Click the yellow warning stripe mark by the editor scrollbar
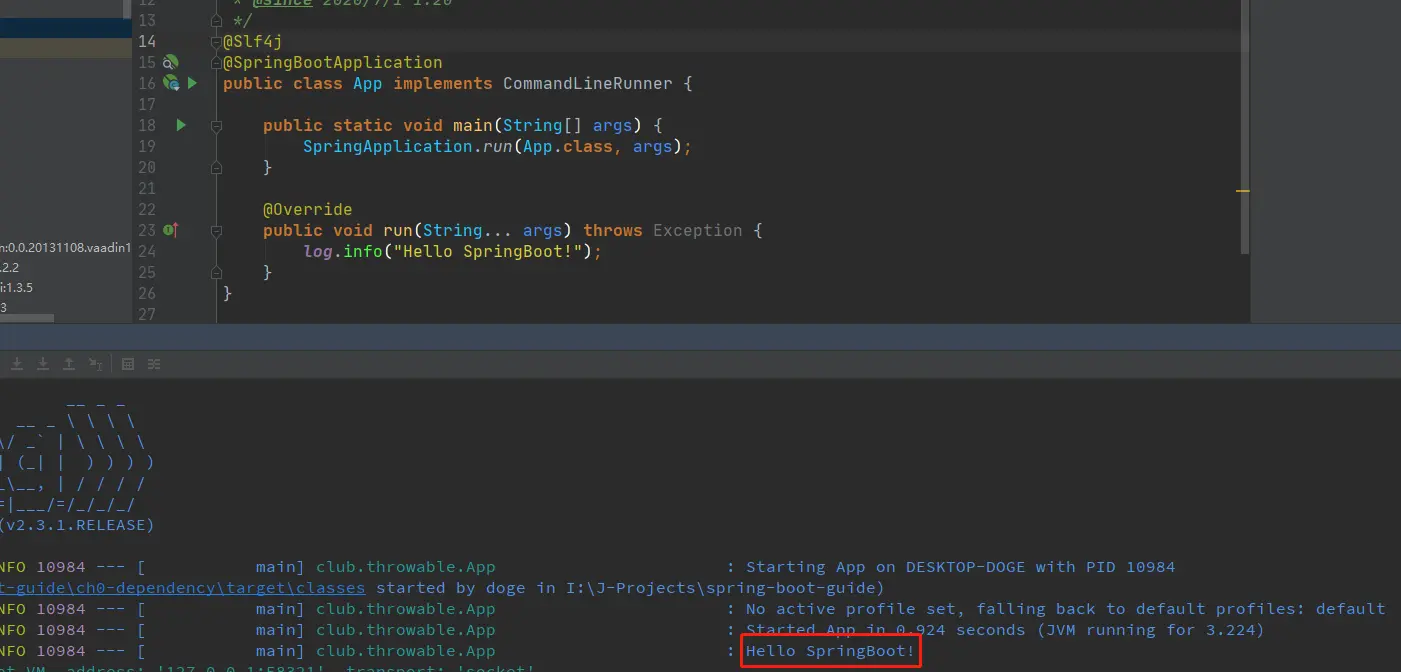The height and width of the screenshot is (672, 1401). tap(1243, 190)
